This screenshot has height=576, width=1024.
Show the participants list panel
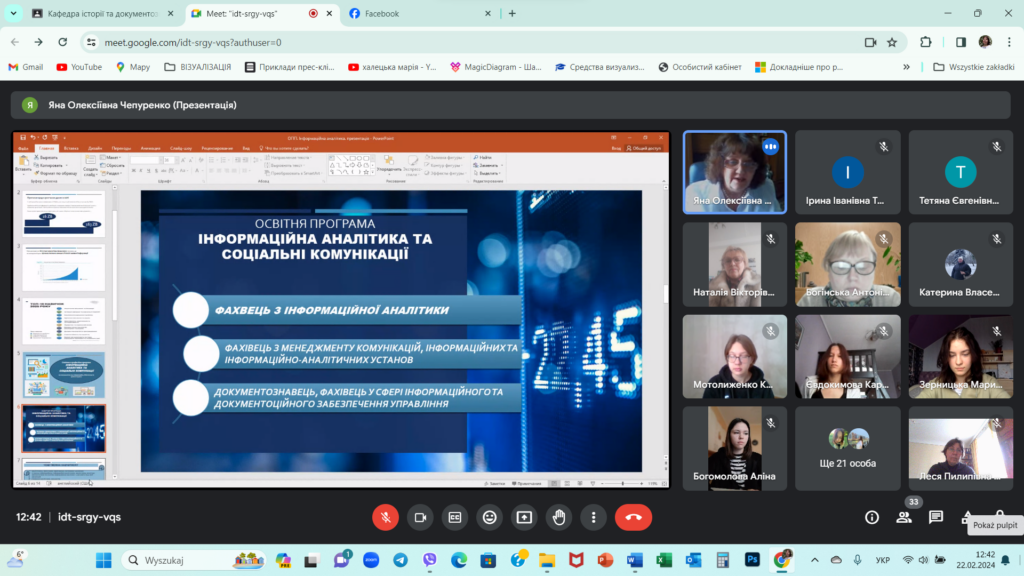(904, 517)
